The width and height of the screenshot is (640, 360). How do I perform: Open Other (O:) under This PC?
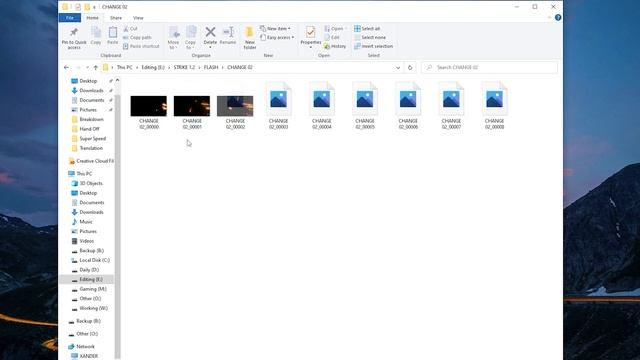click(87, 299)
